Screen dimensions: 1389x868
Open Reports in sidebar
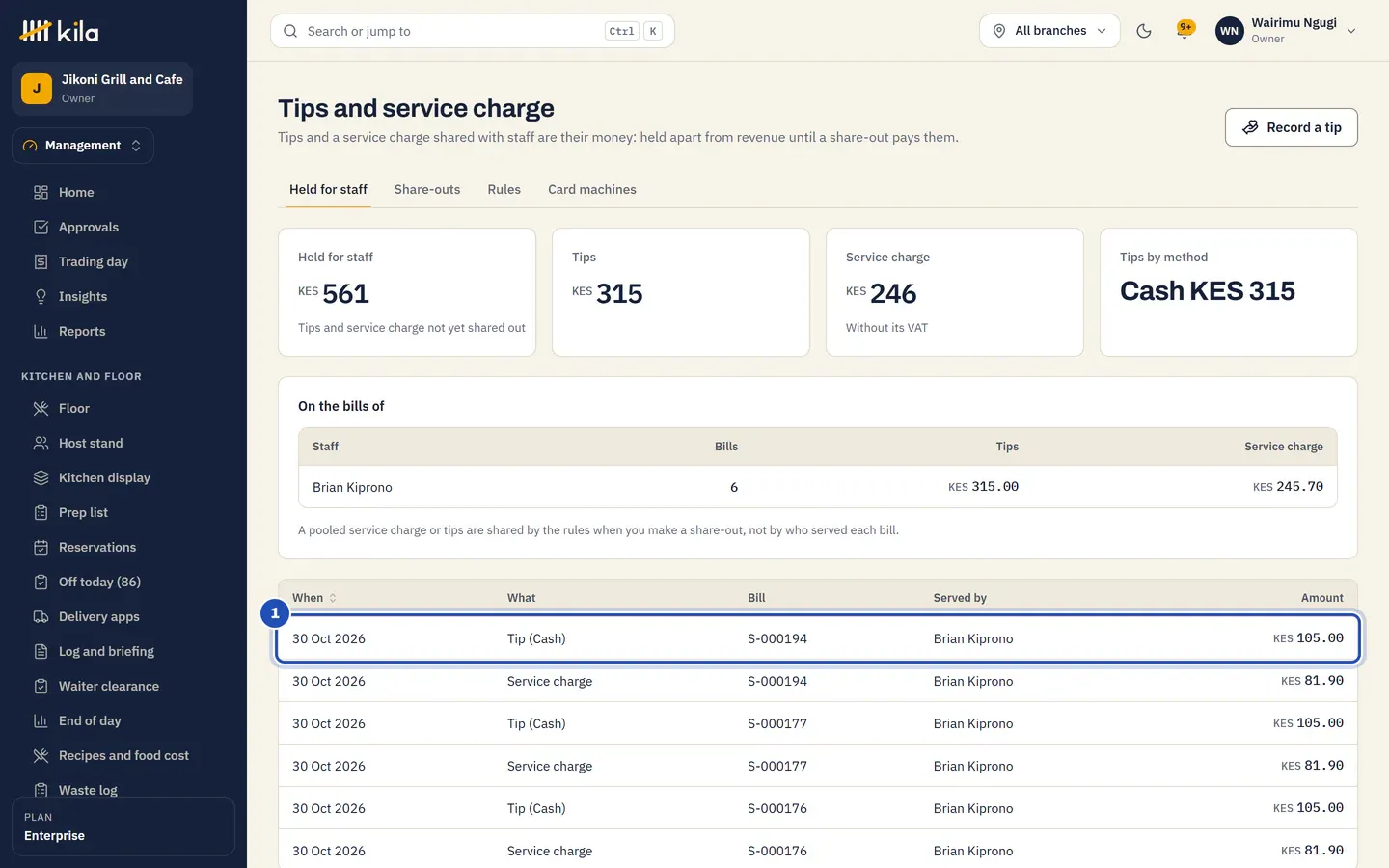(x=82, y=331)
